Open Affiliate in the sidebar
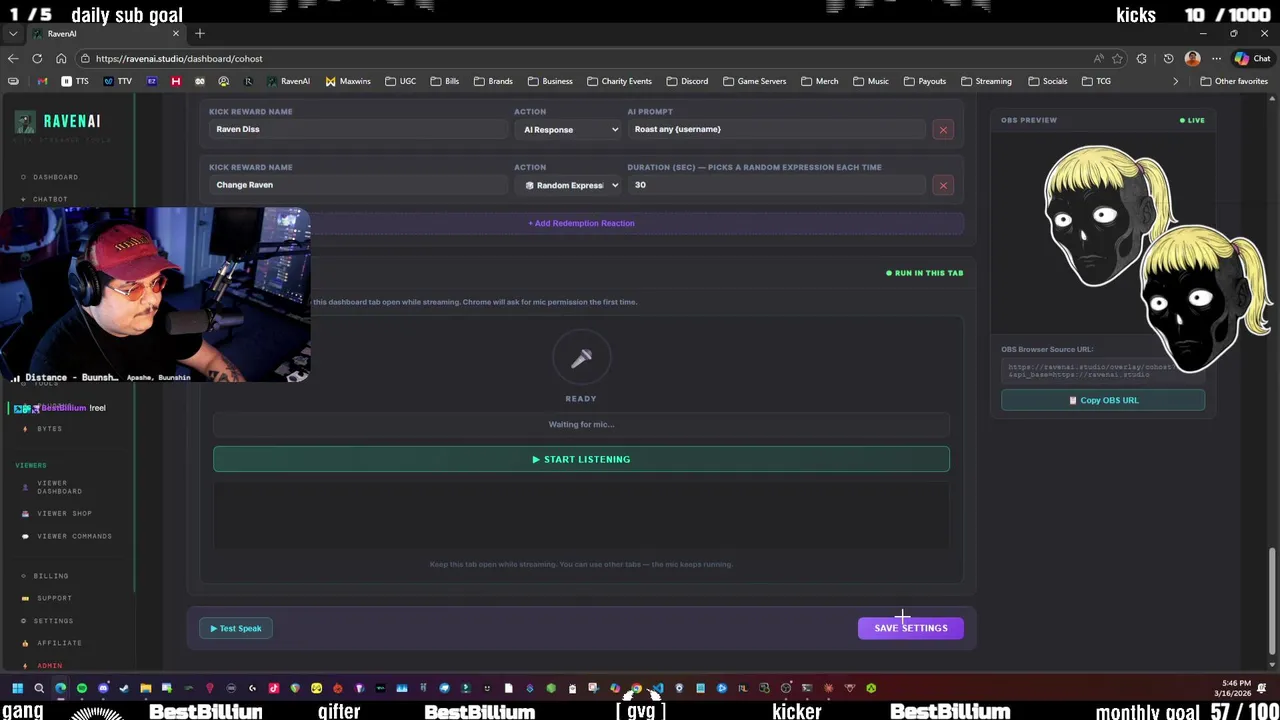Viewport: 1280px width, 720px height. pos(59,643)
